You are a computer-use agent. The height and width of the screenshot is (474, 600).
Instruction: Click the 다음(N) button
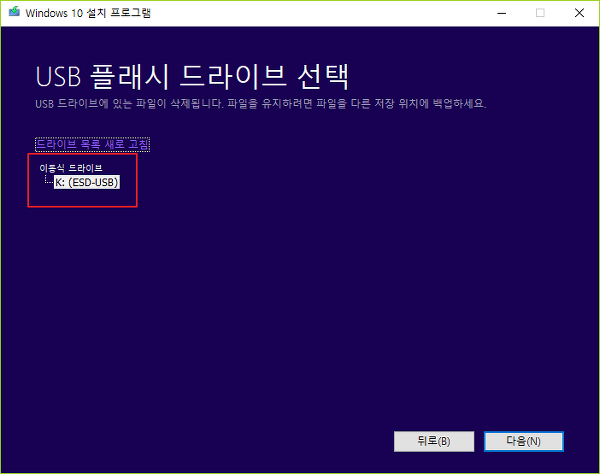coord(523,441)
